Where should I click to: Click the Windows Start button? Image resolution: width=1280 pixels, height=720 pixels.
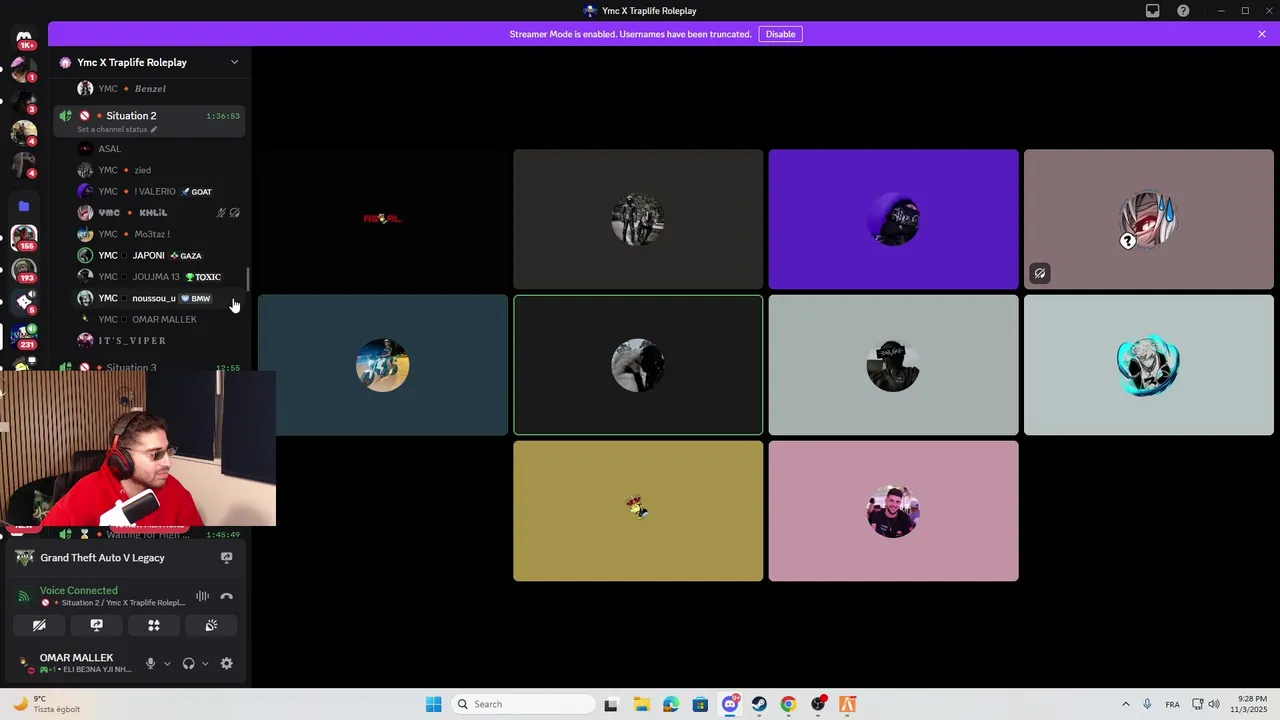pos(433,704)
